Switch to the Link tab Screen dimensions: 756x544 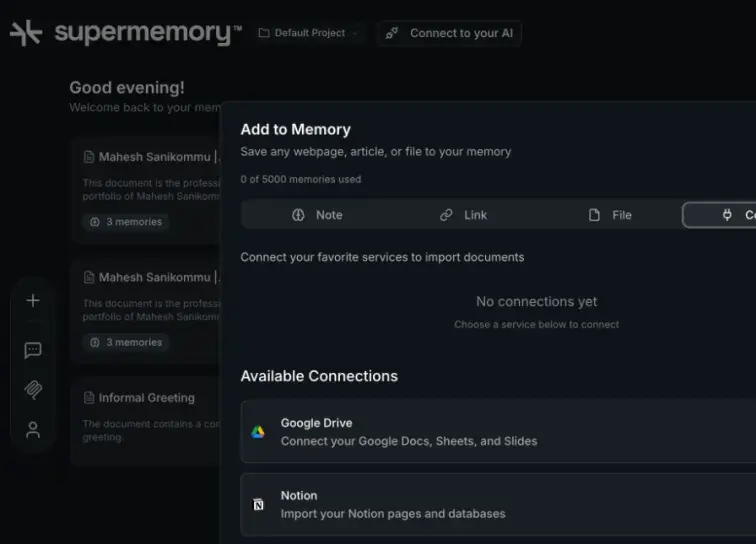[x=464, y=215]
